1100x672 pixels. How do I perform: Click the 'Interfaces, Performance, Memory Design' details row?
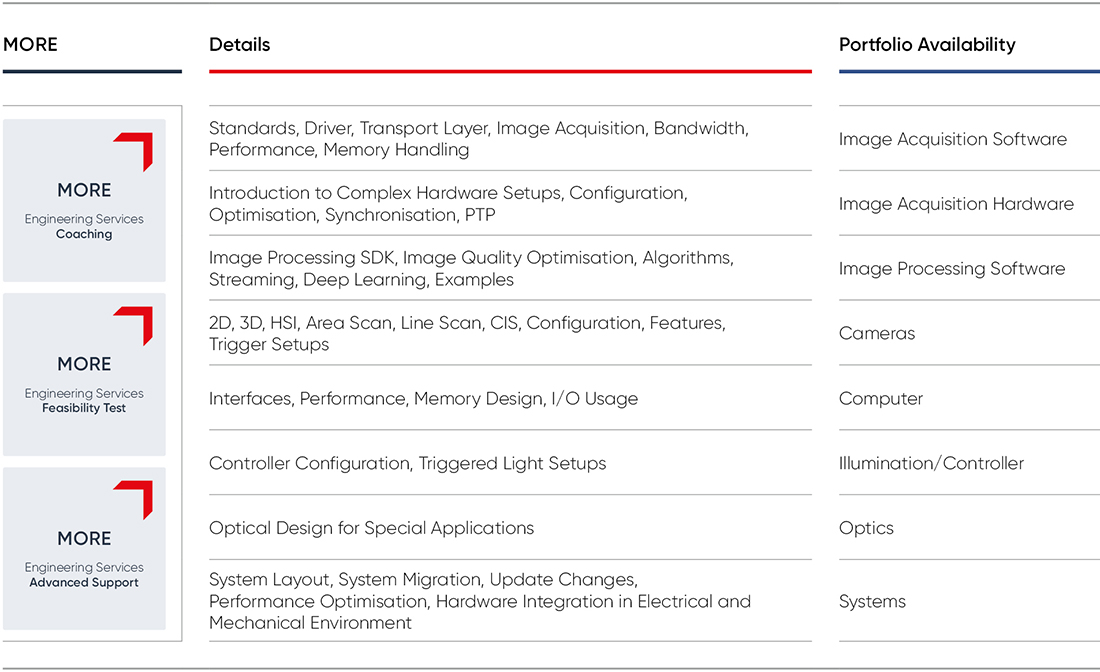pos(423,399)
